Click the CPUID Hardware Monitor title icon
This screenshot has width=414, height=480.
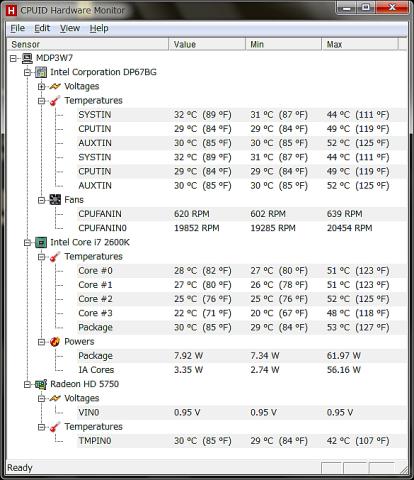tap(11, 10)
